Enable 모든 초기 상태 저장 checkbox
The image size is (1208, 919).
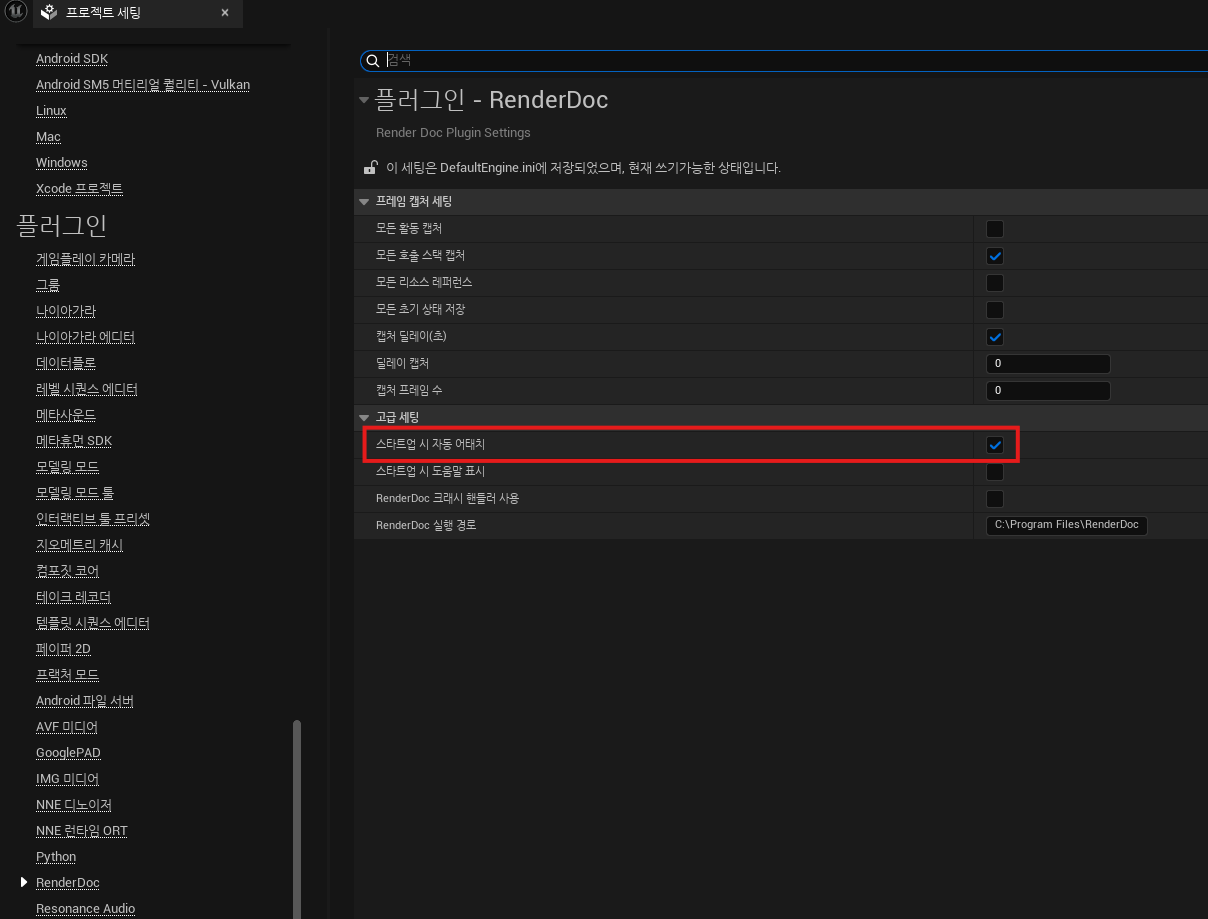995,310
